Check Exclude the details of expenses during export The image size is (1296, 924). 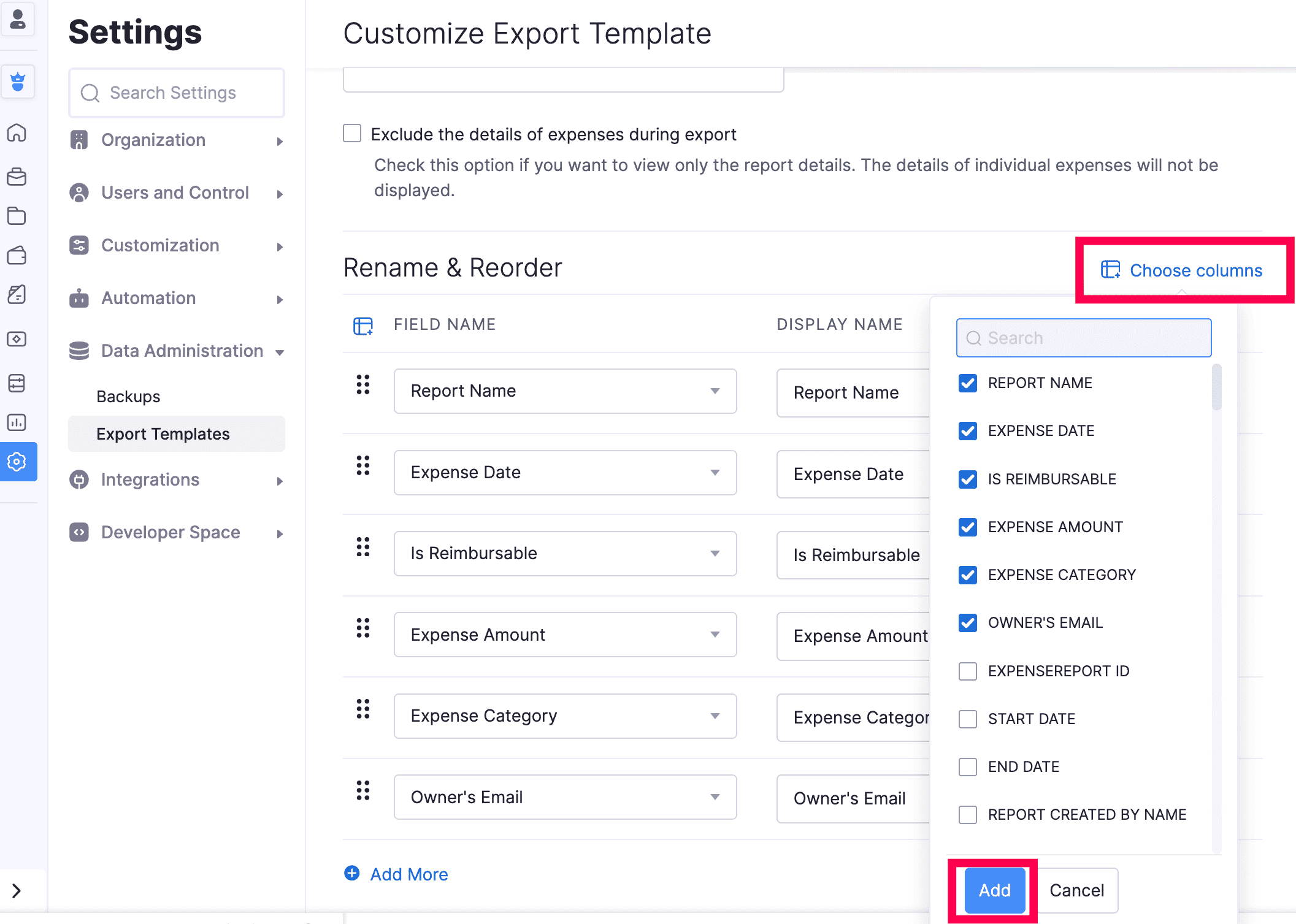[x=352, y=133]
